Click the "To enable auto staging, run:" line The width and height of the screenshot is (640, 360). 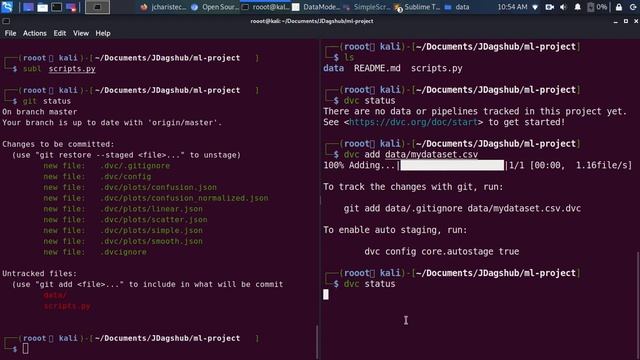click(x=395, y=230)
